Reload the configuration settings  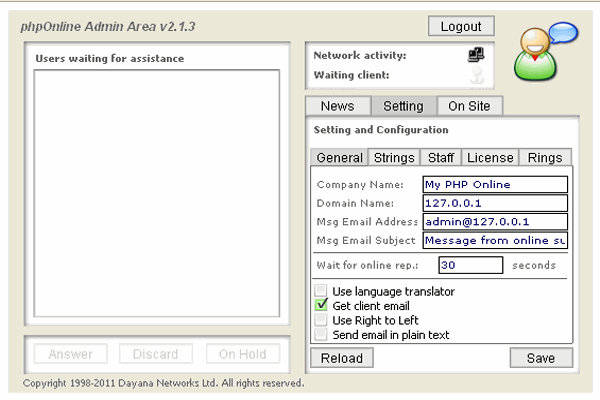click(x=341, y=358)
